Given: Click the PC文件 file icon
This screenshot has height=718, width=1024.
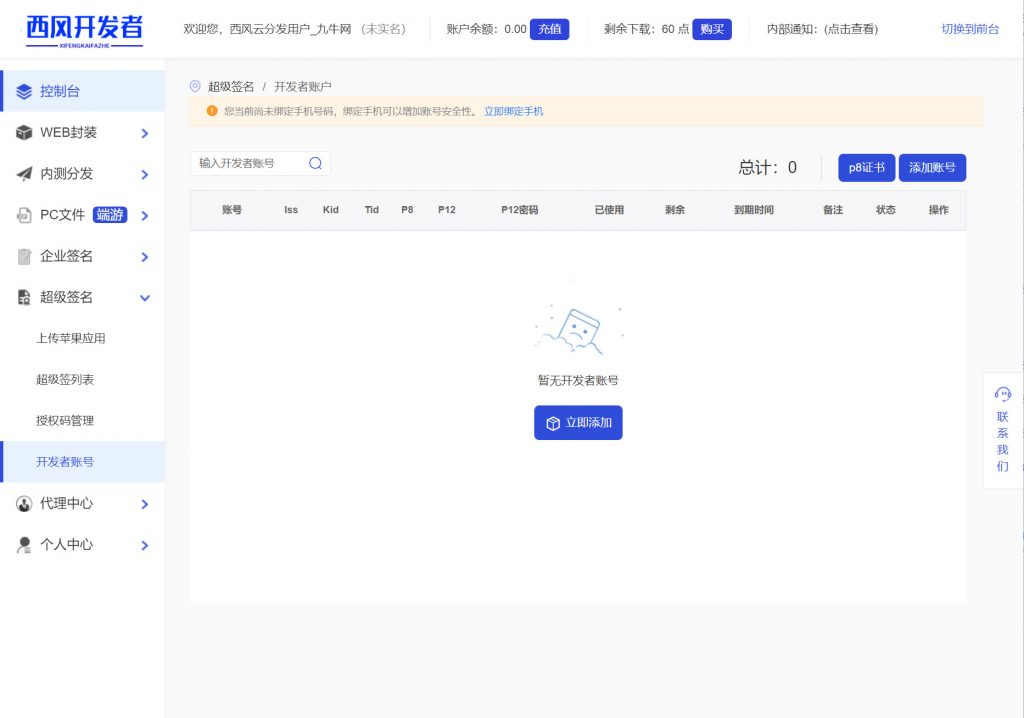Looking at the screenshot, I should point(24,215).
